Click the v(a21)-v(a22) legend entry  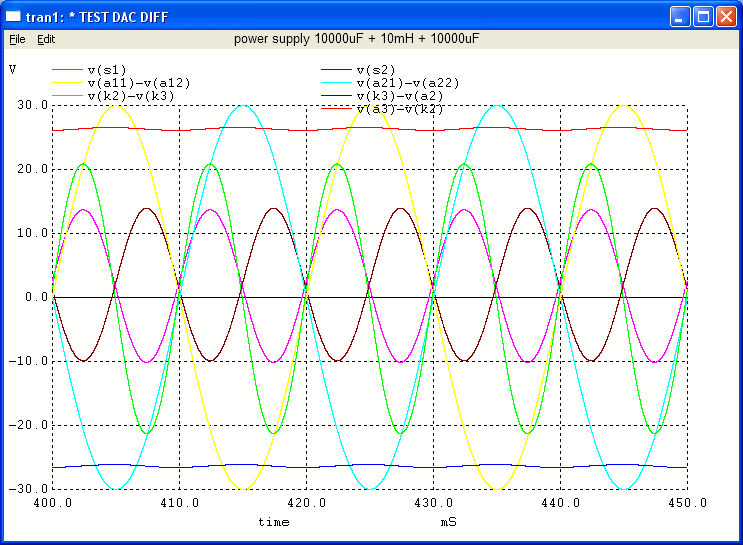407,82
